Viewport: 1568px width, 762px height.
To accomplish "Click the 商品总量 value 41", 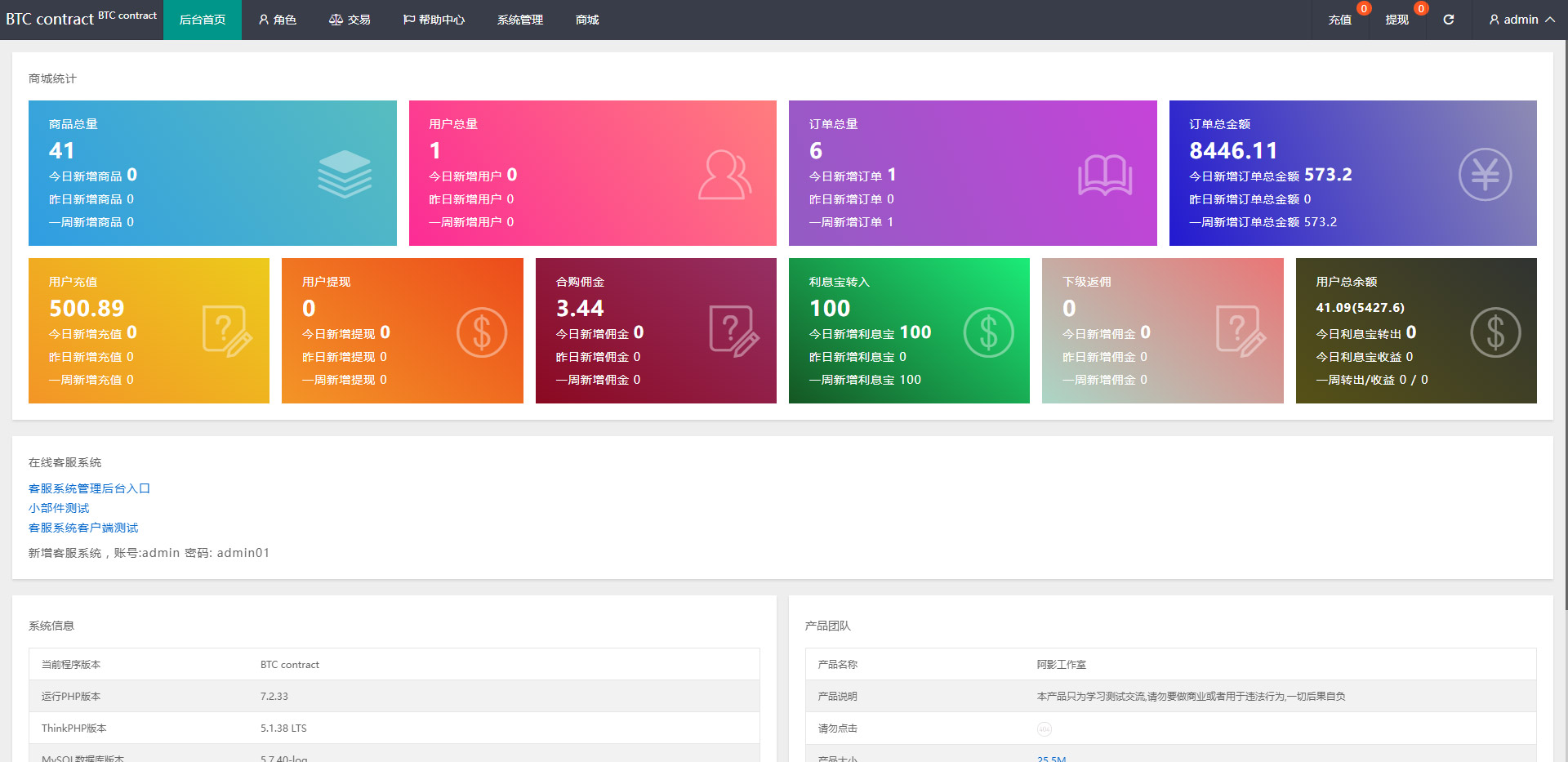I will 62,150.
